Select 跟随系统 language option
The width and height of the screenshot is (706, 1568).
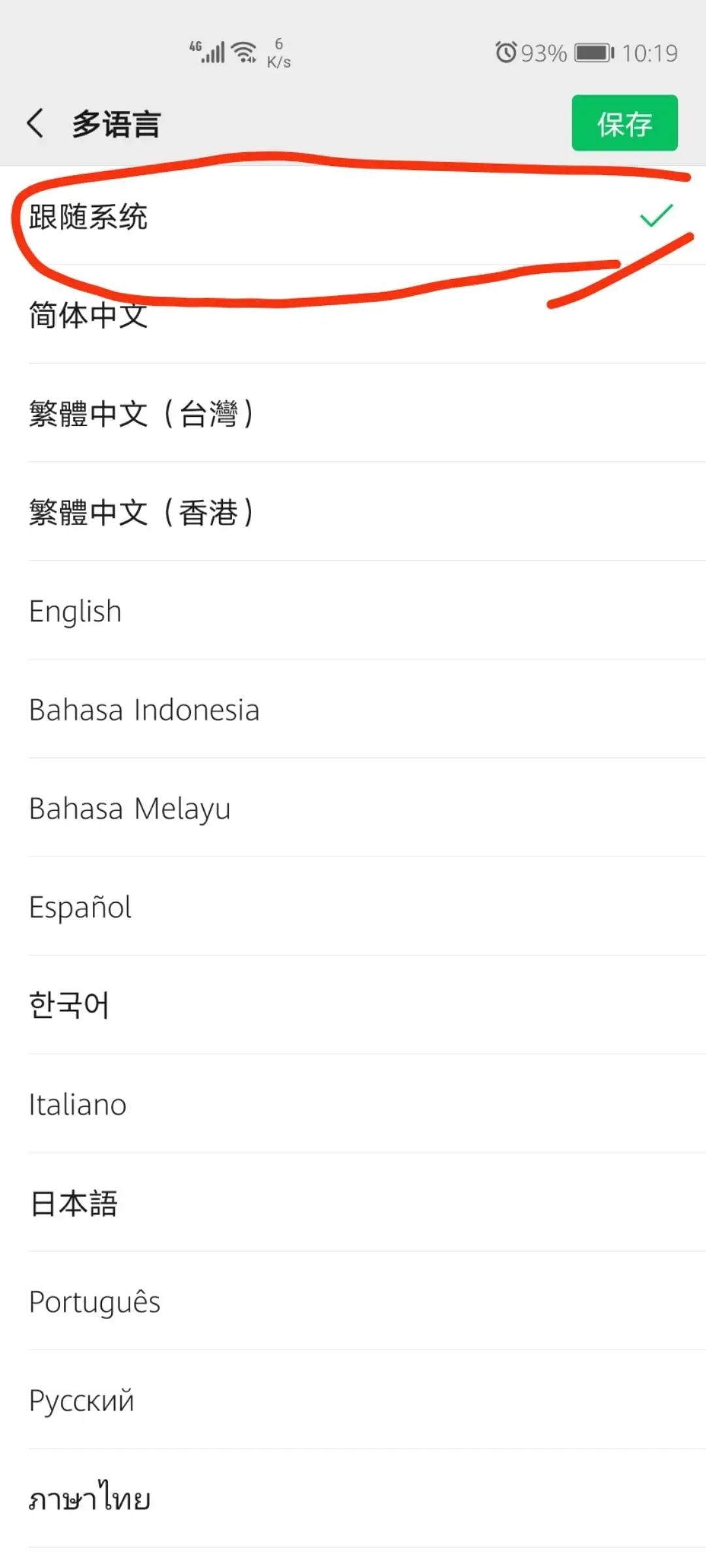353,216
